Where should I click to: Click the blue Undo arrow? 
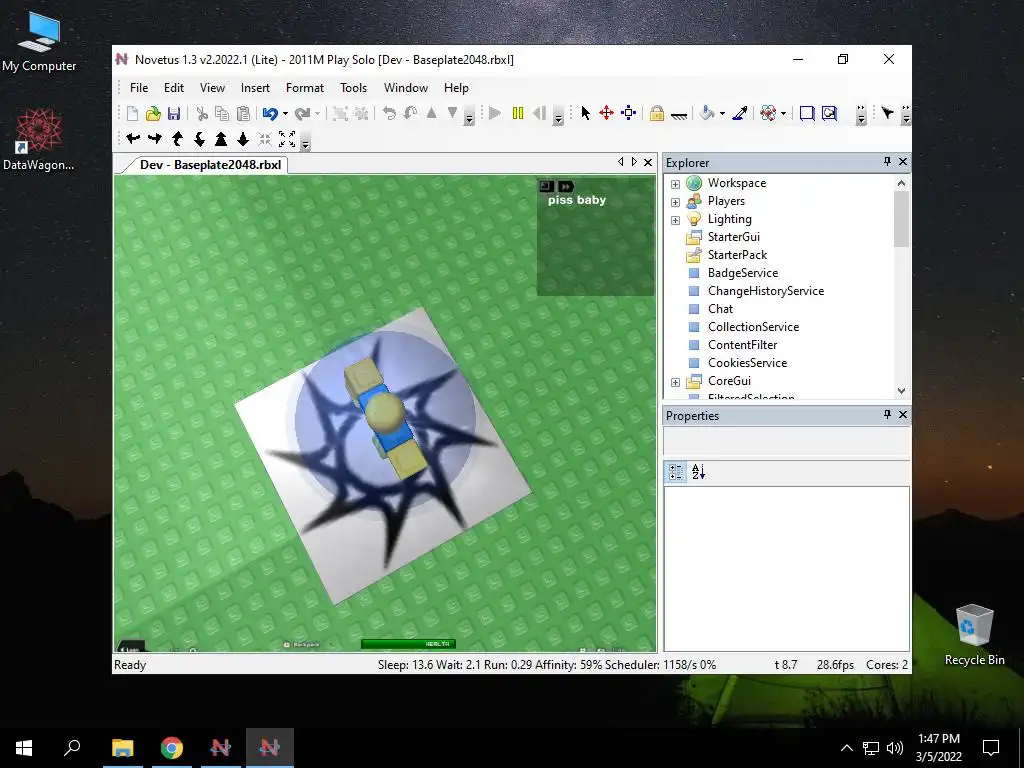click(x=270, y=114)
